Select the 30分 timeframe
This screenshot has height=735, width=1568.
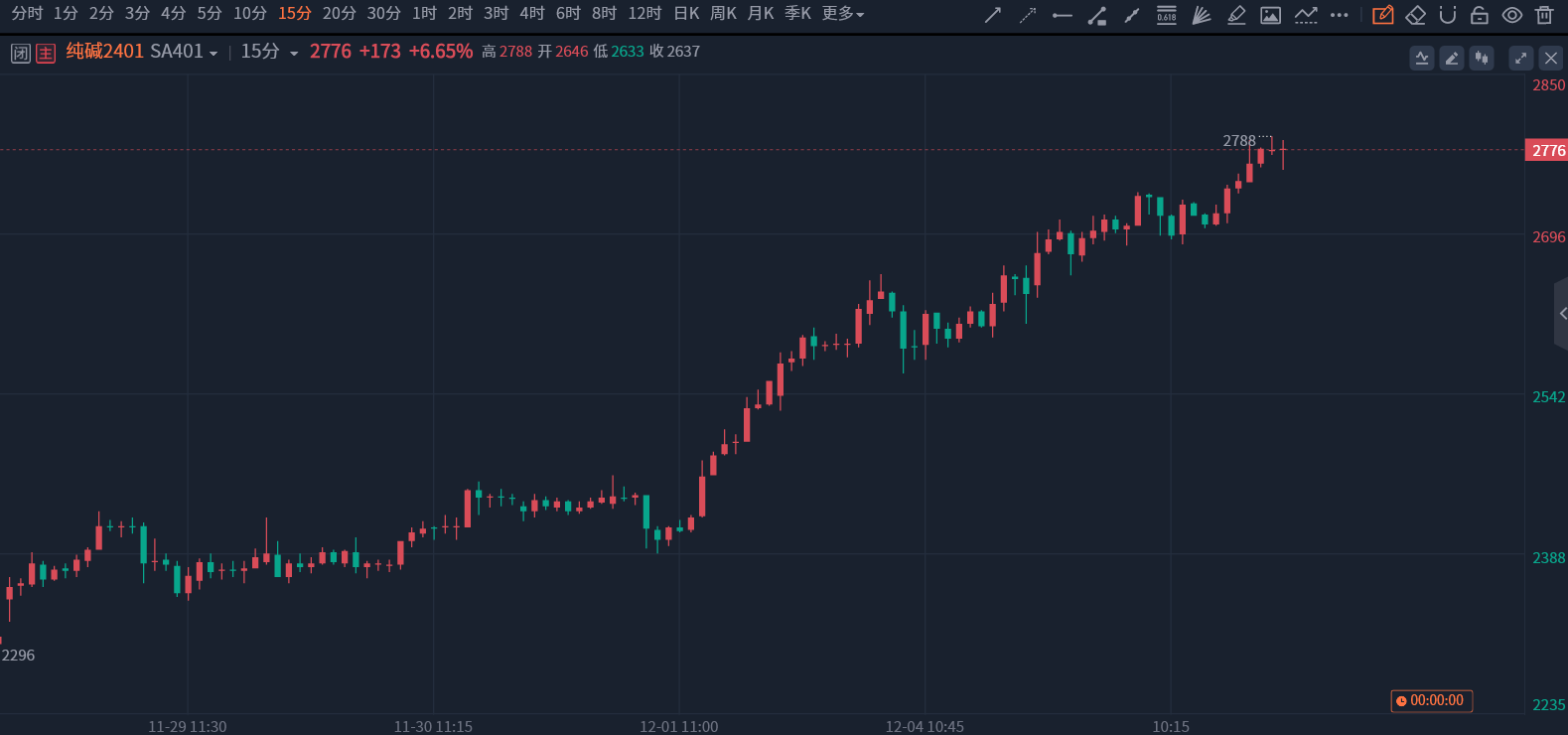[384, 14]
